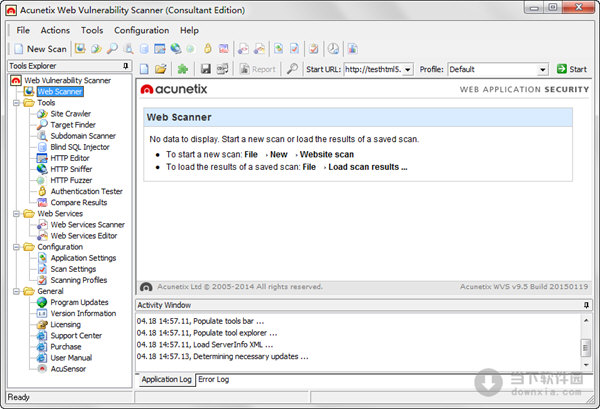Open HTTP Fuzzer icon in the top toolbar

191,49
